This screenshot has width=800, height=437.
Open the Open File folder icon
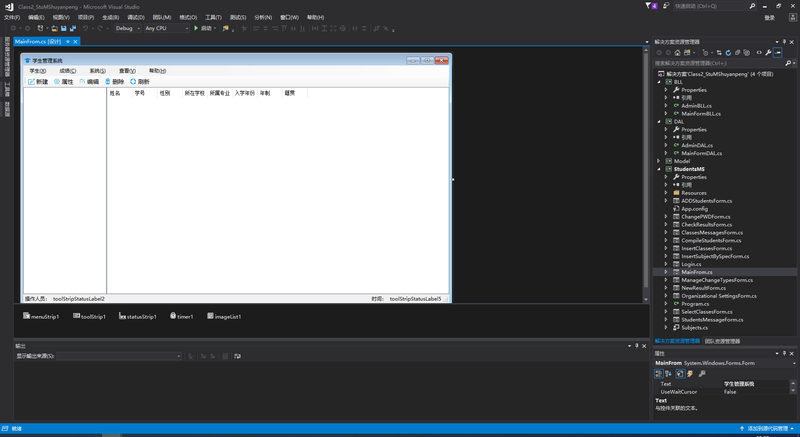click(x=54, y=29)
